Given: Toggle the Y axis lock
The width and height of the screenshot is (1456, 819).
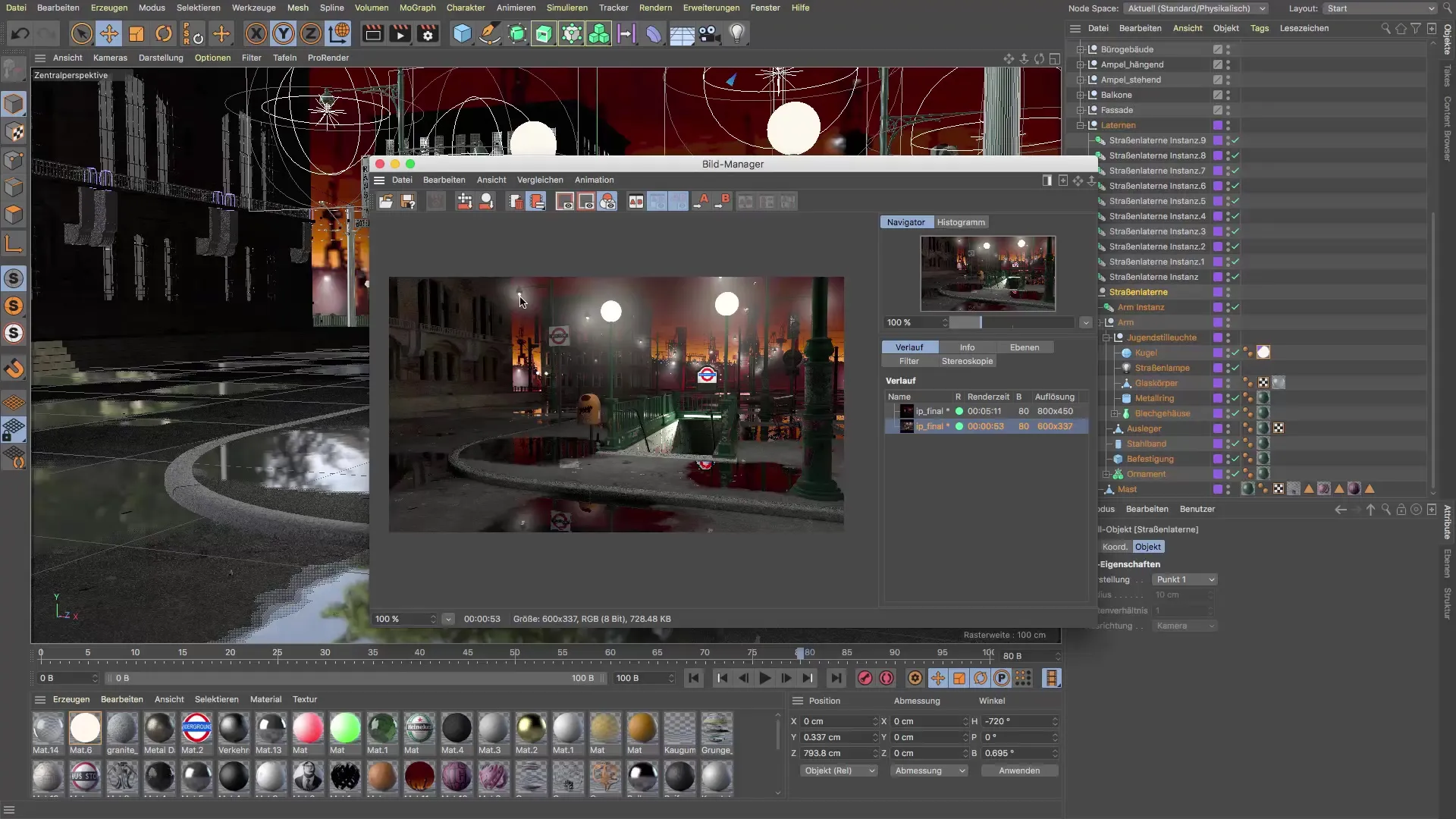Looking at the screenshot, I should click(284, 33).
